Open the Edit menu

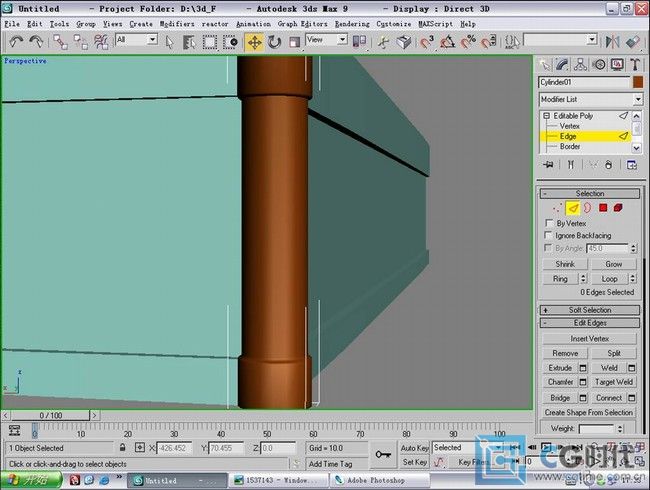tap(35, 24)
